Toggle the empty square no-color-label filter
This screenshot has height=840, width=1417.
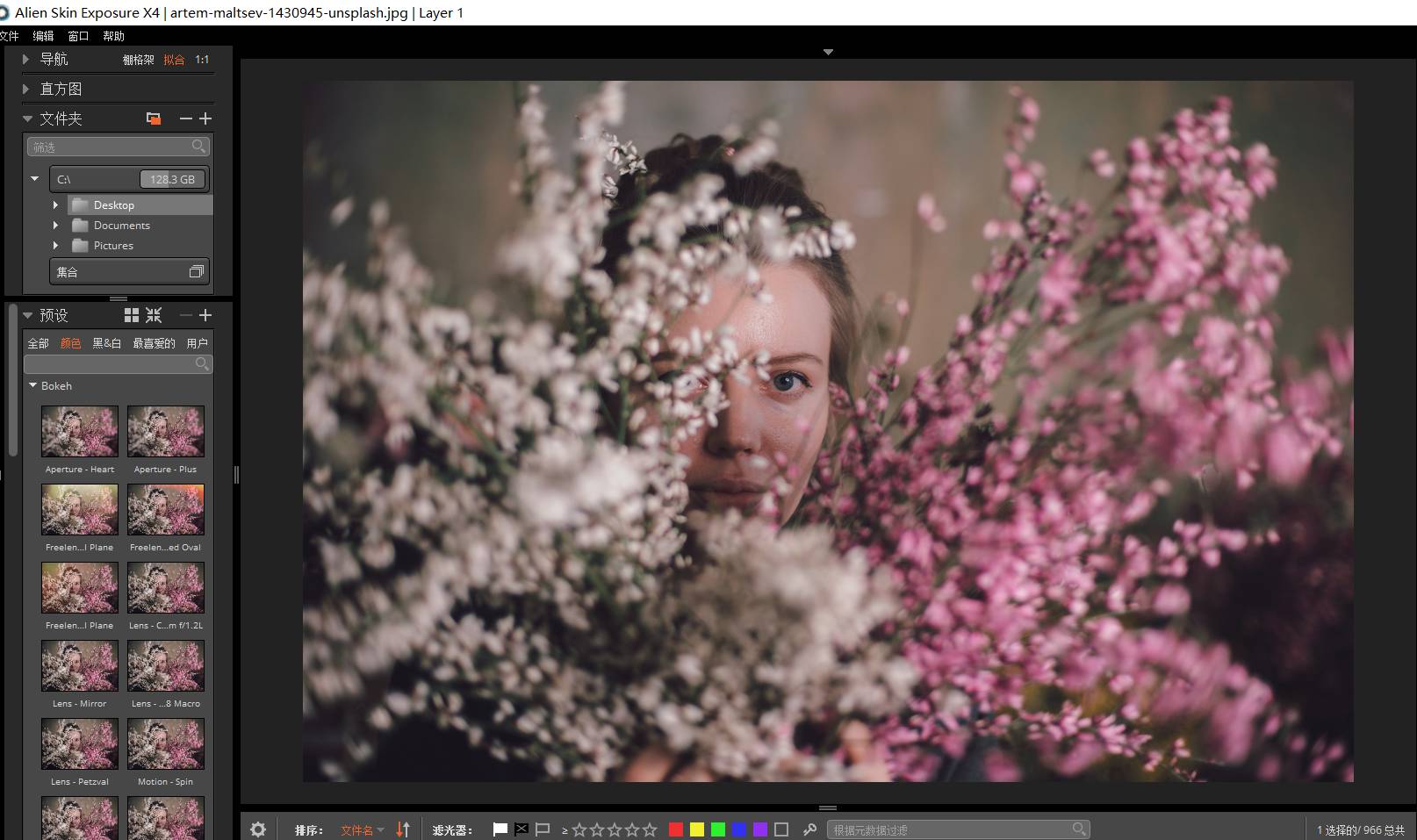coord(781,829)
